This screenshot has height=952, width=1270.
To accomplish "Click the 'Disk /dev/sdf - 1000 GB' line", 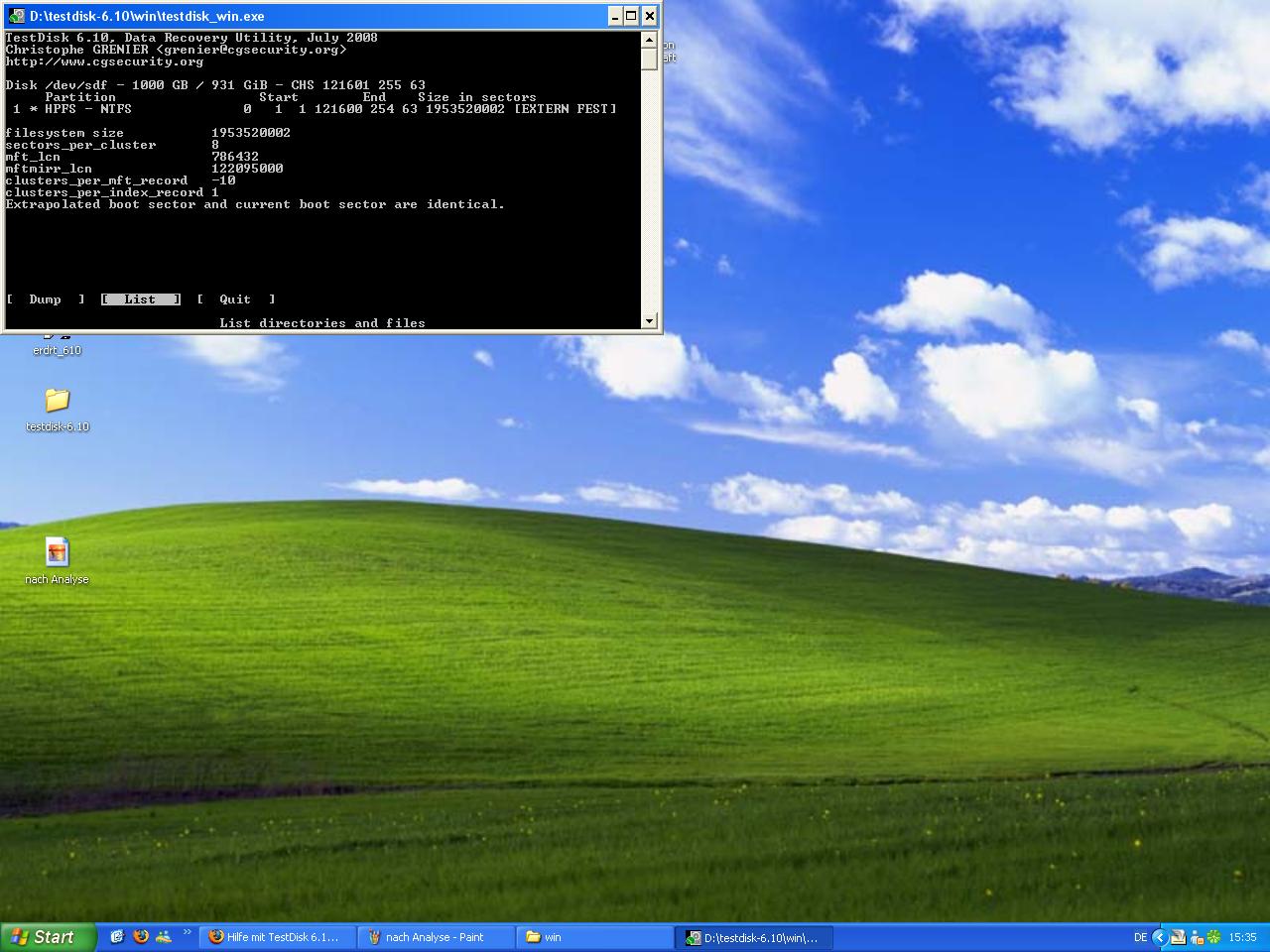I will tap(215, 85).
